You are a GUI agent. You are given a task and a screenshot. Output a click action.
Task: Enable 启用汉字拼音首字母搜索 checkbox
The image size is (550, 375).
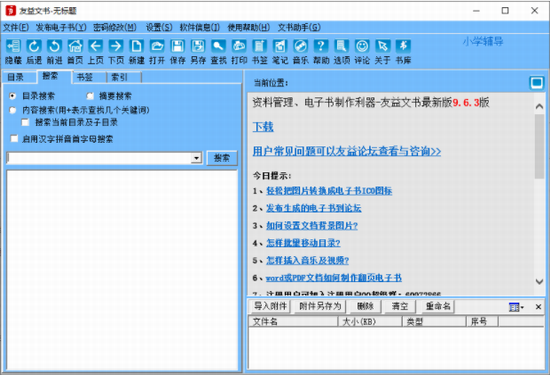14,139
